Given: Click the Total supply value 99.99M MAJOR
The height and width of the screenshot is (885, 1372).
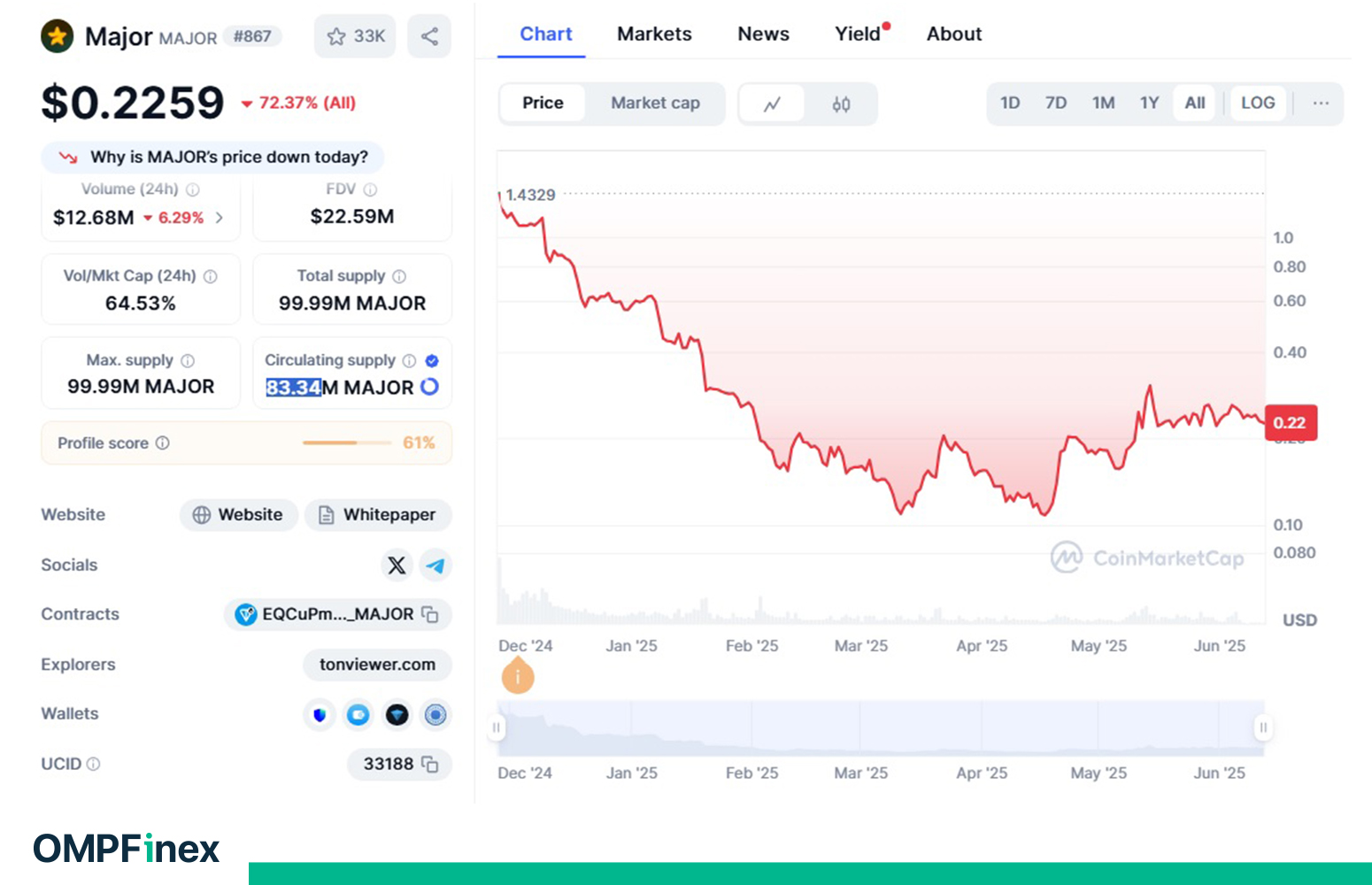Looking at the screenshot, I should click(x=352, y=304).
